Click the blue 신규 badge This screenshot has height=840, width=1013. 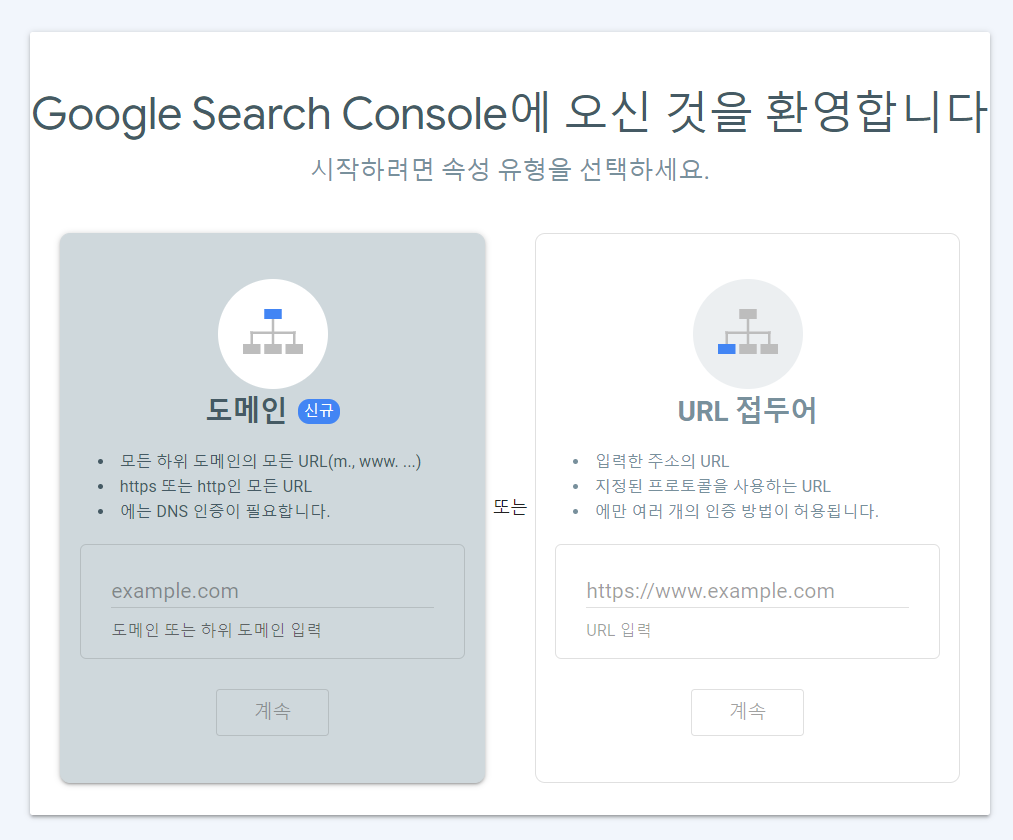pos(319,411)
